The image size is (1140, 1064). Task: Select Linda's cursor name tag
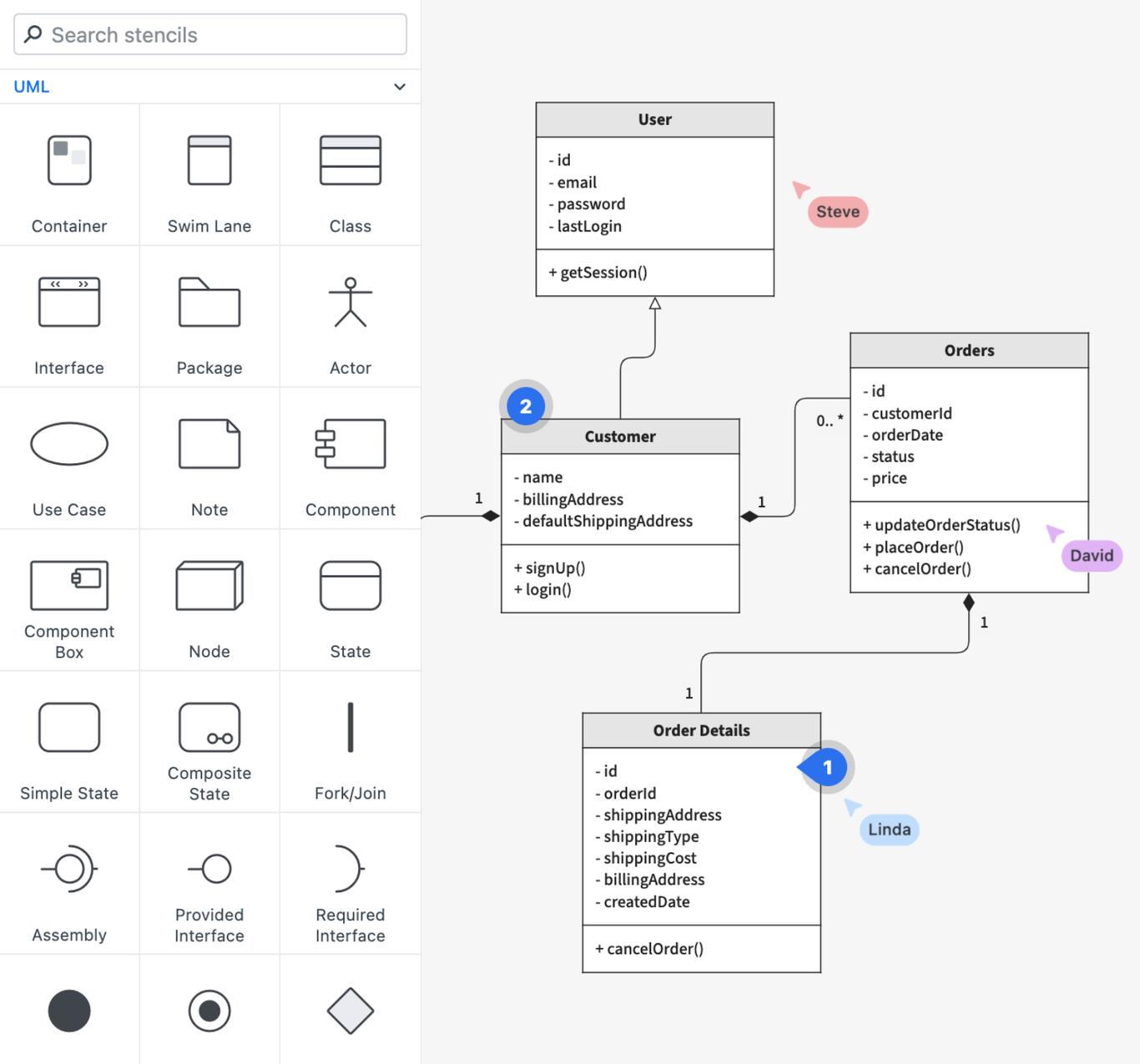pyautogui.click(x=889, y=829)
